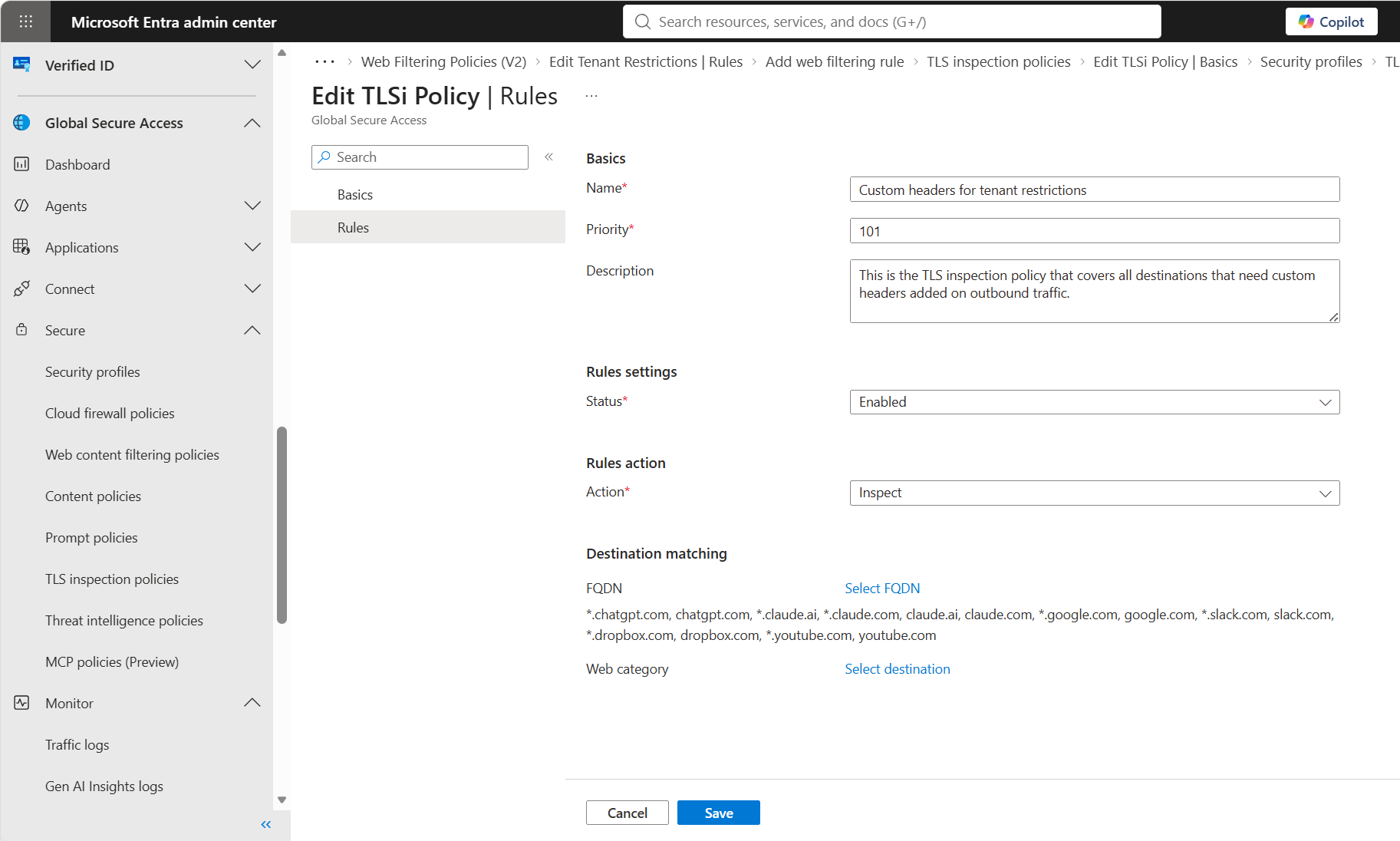1400x841 pixels.
Task: Click sidebar scroll down arrow
Action: pos(282,800)
